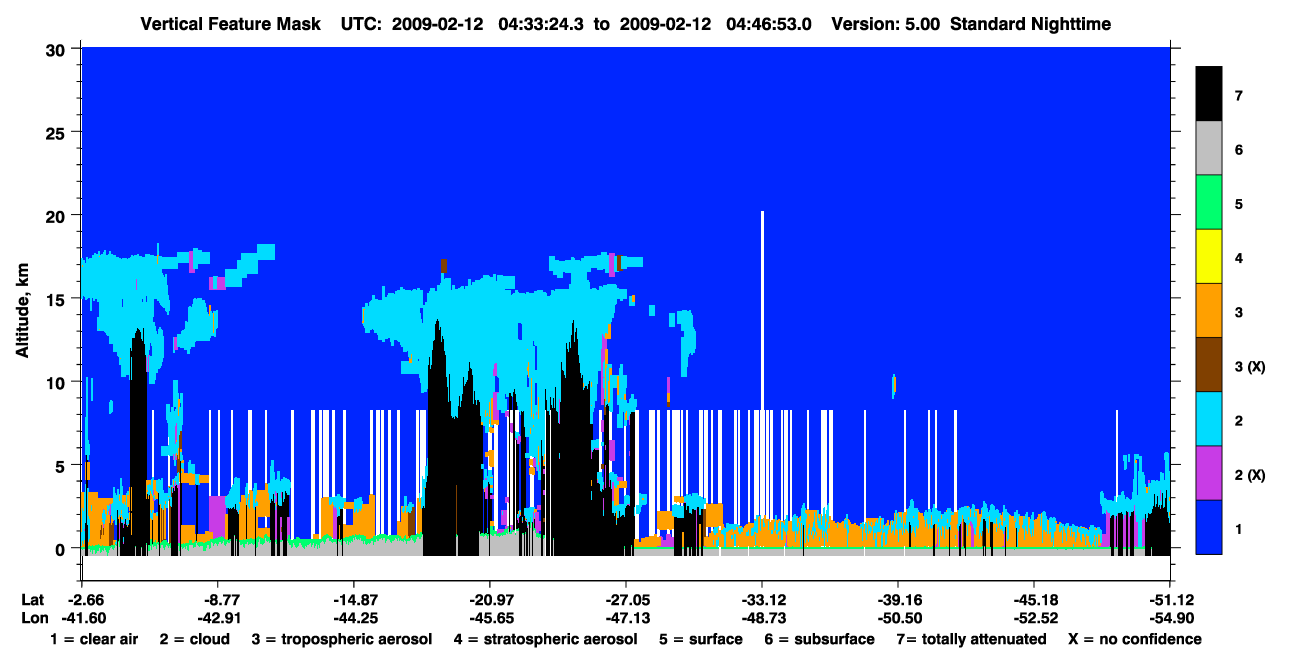Viewport: 1300px width, 667px height.
Task: Click the yellow color swatch labeled 4
Action: click(1209, 257)
